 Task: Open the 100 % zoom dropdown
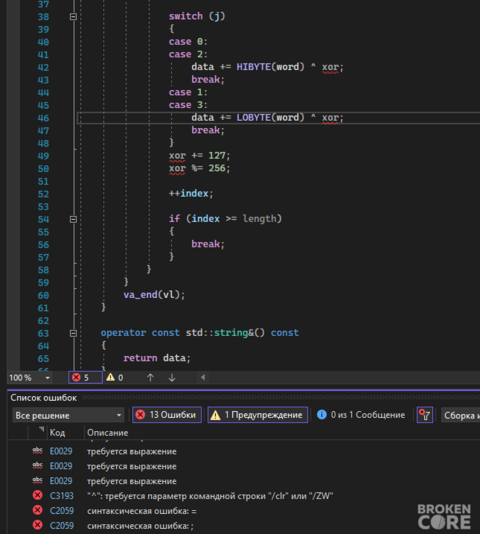(48, 378)
